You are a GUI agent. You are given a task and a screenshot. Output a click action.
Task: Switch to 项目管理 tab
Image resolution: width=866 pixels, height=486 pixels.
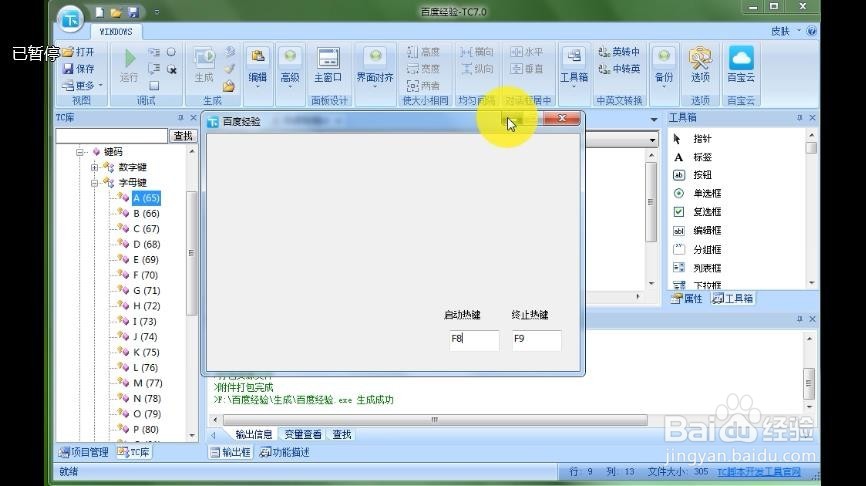point(84,452)
